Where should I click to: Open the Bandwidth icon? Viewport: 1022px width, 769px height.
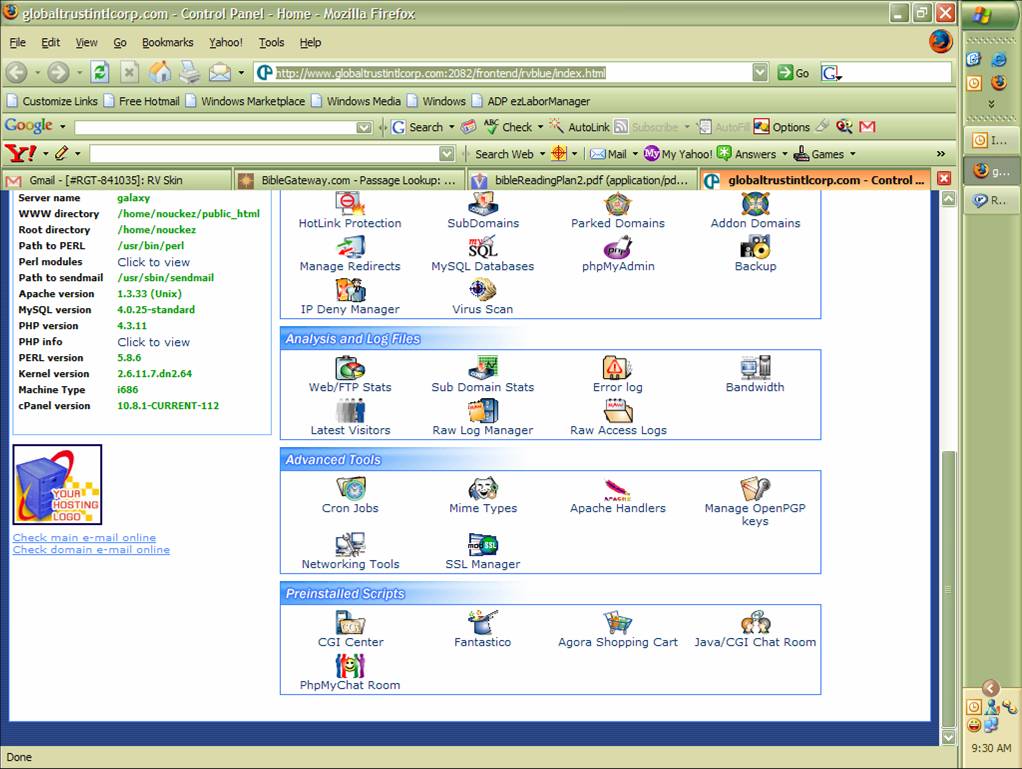tap(755, 368)
